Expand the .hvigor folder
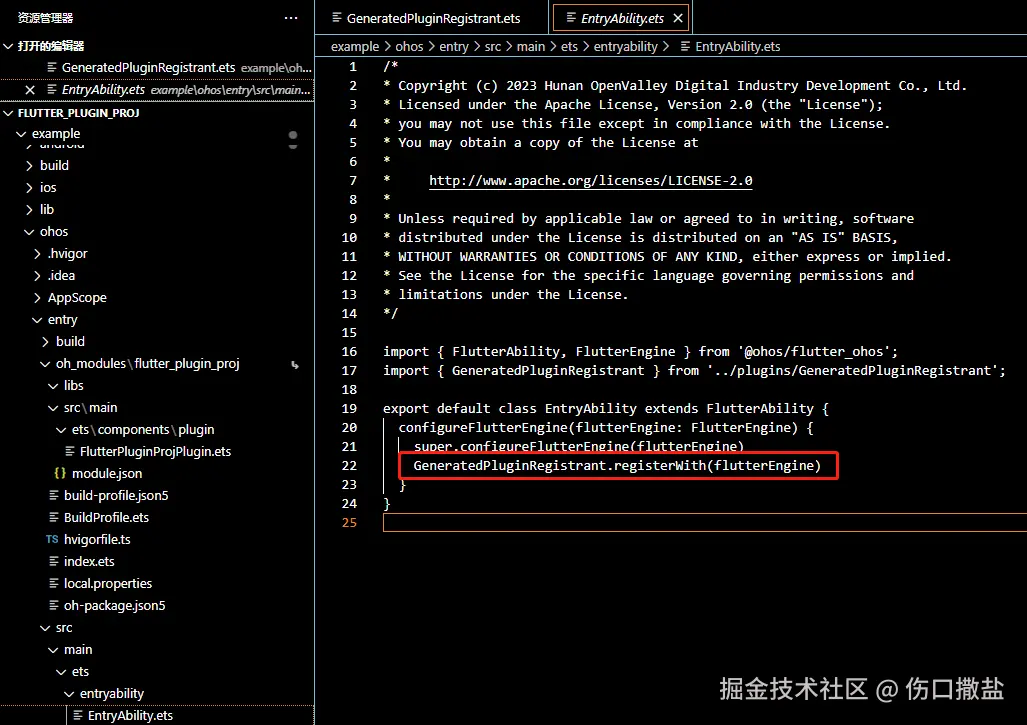The width and height of the screenshot is (1027, 725). (x=37, y=253)
